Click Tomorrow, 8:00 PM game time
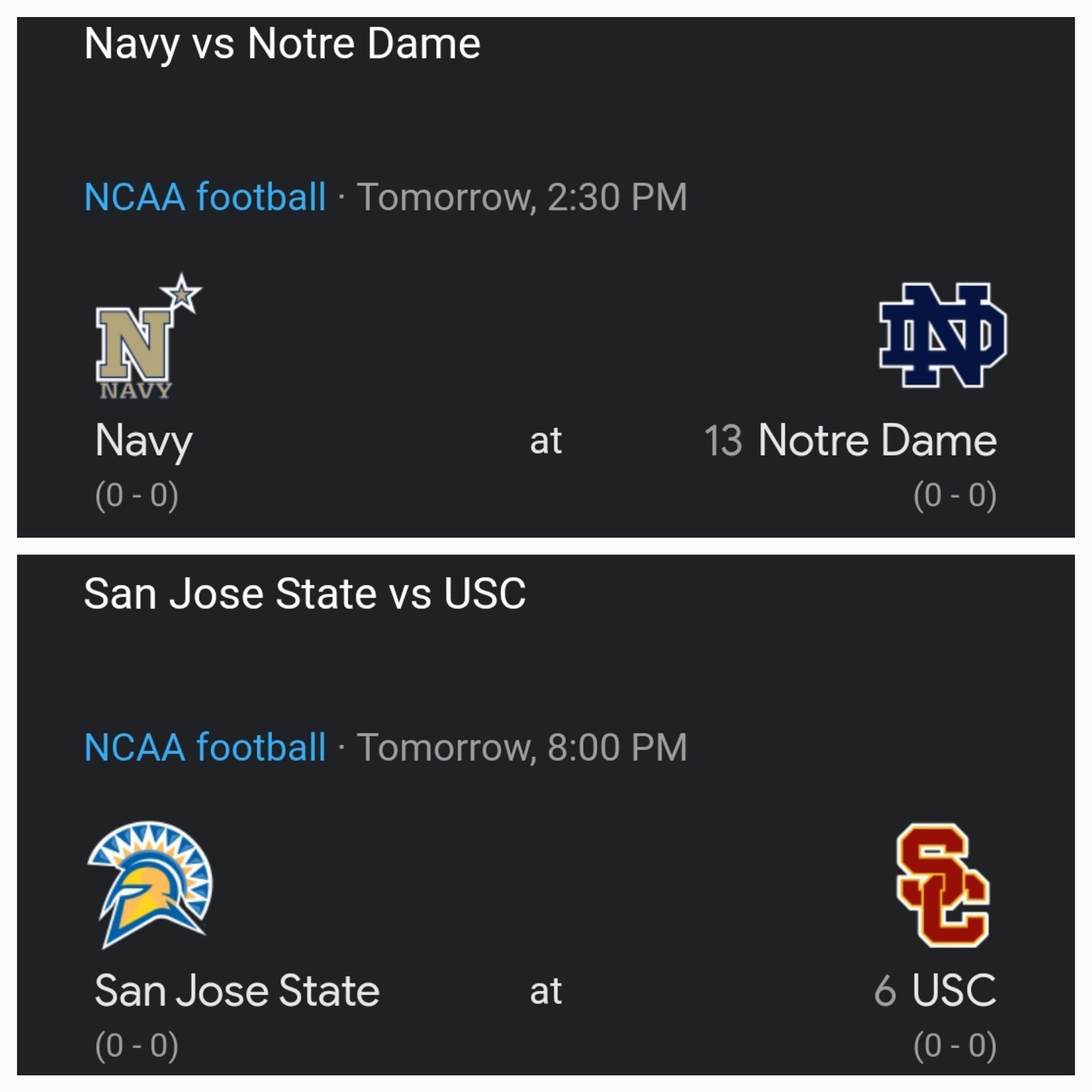This screenshot has height=1092, width=1092. pyautogui.click(x=521, y=747)
